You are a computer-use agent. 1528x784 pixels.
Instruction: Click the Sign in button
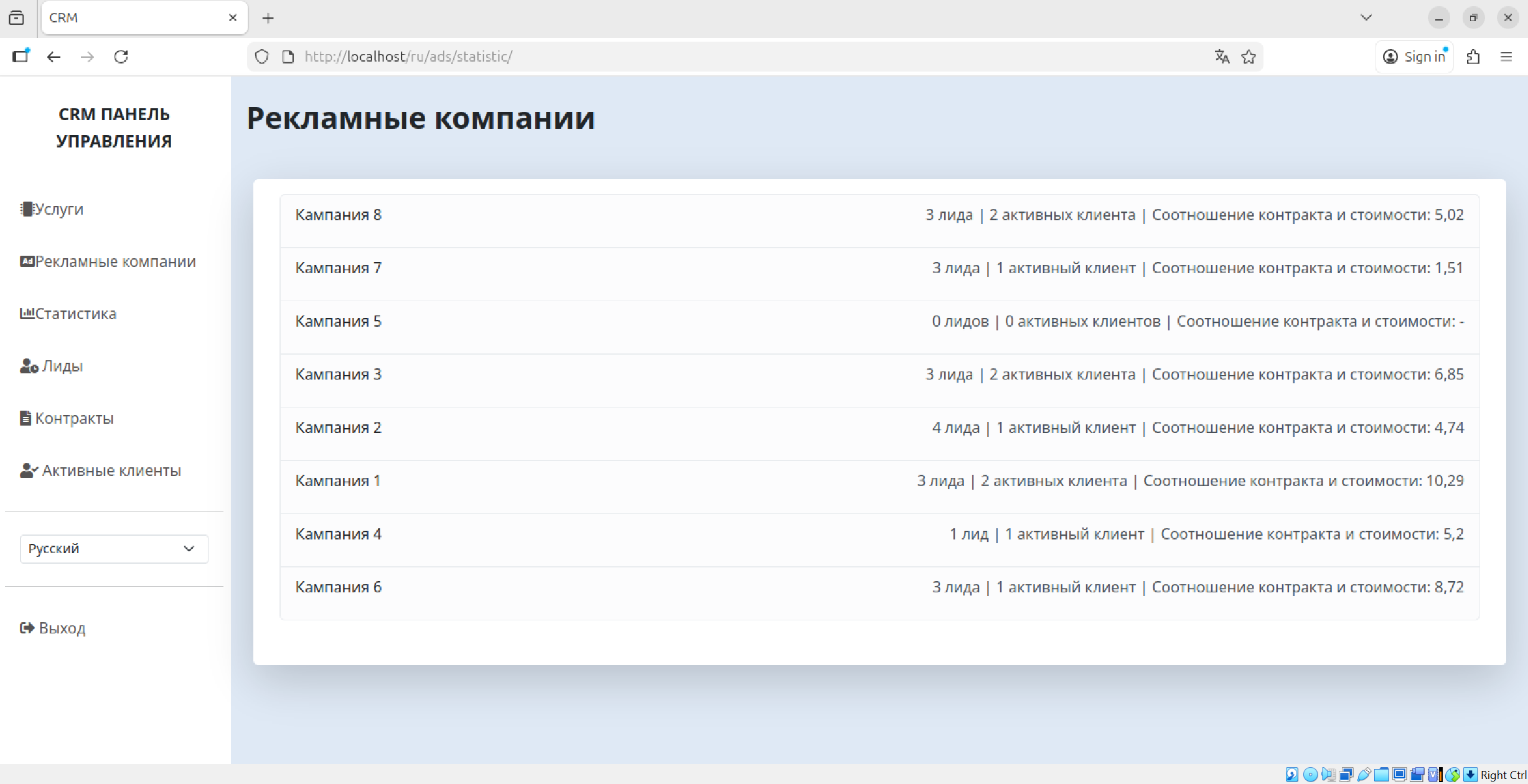point(1414,57)
